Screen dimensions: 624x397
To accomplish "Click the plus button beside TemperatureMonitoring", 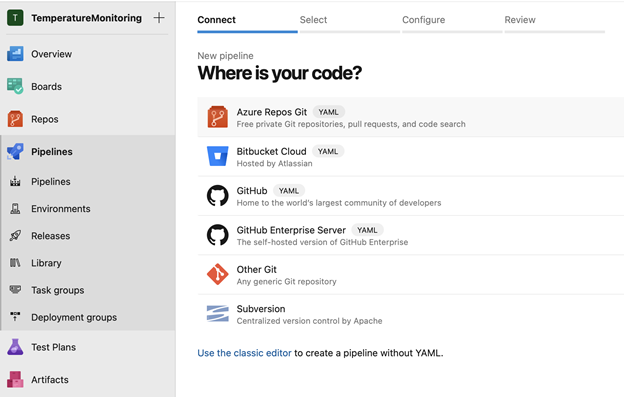I will coord(159,18).
